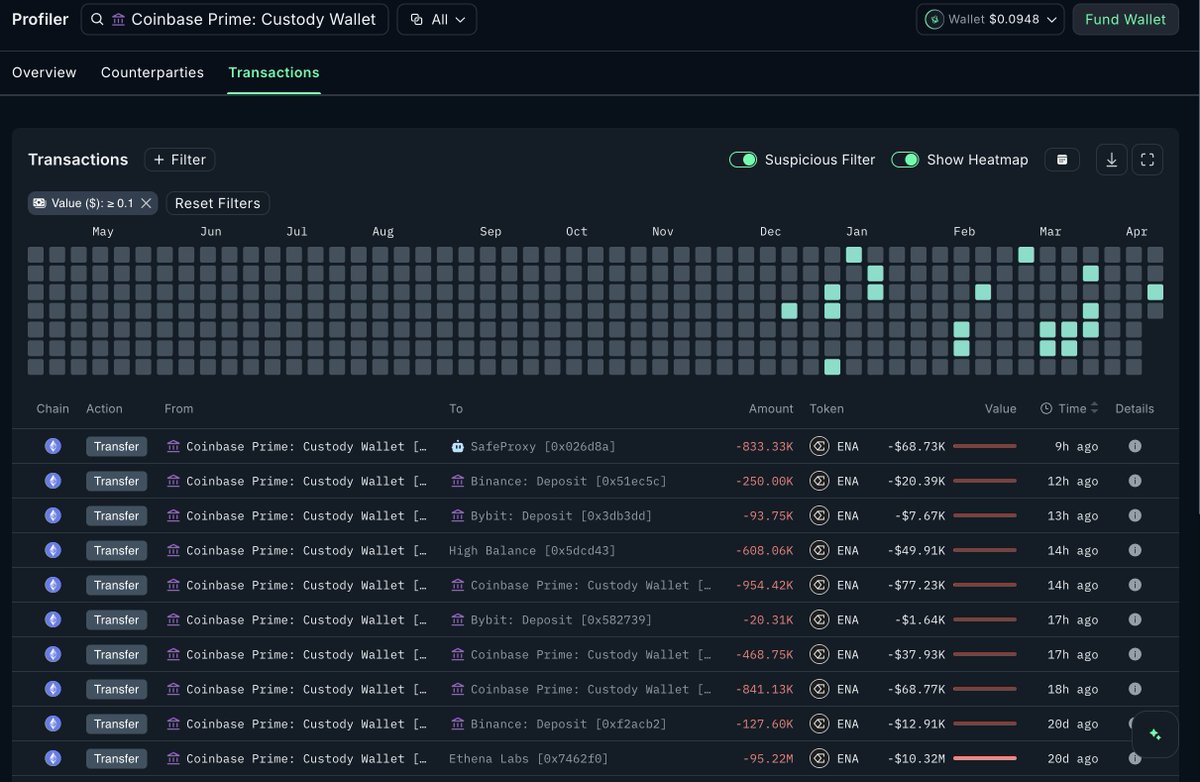This screenshot has height=782, width=1200.
Task: Click the download transactions icon
Action: click(1111, 160)
